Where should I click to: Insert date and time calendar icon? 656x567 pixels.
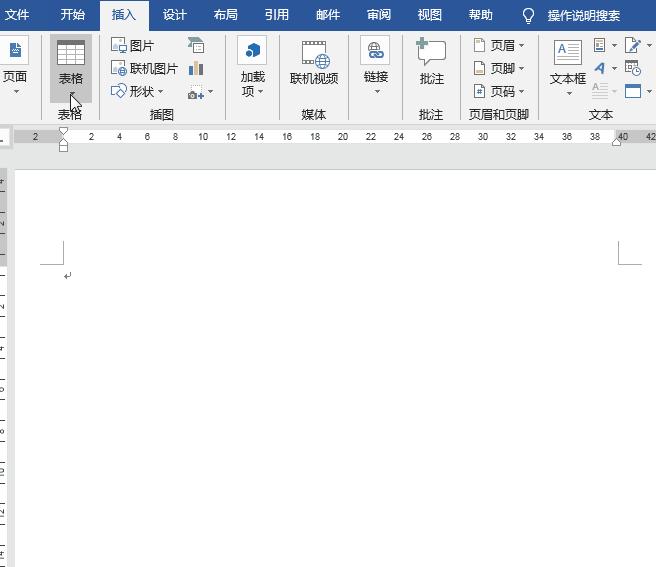click(633, 68)
